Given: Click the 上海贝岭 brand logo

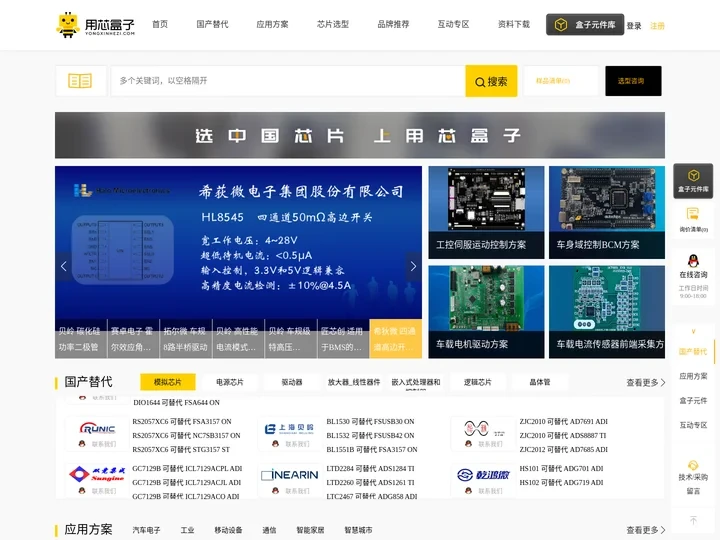Looking at the screenshot, I should (289, 428).
